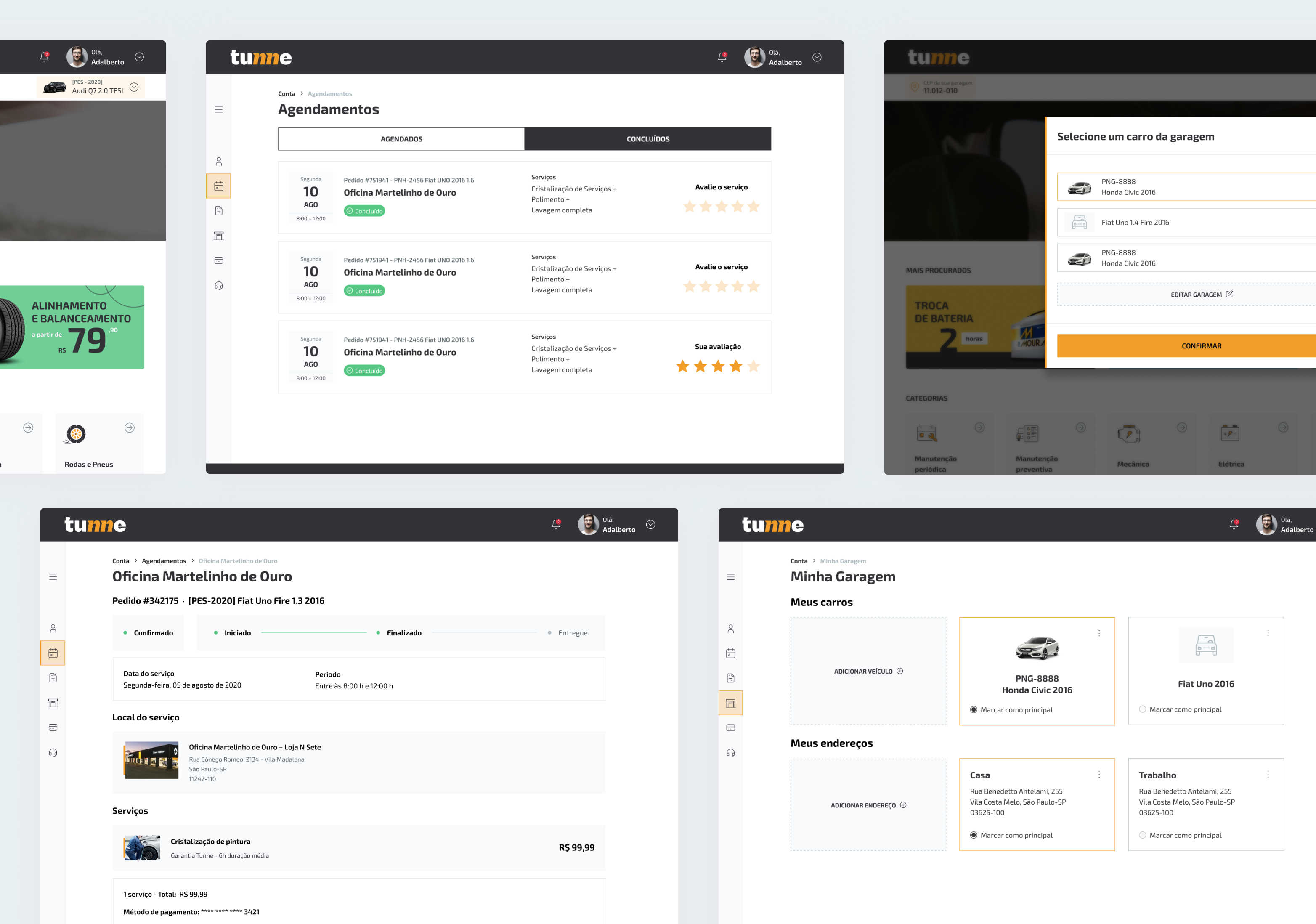The image size is (1316, 924).
Task: Click ADICIONAR ENDEREÇO card
Action: [868, 805]
